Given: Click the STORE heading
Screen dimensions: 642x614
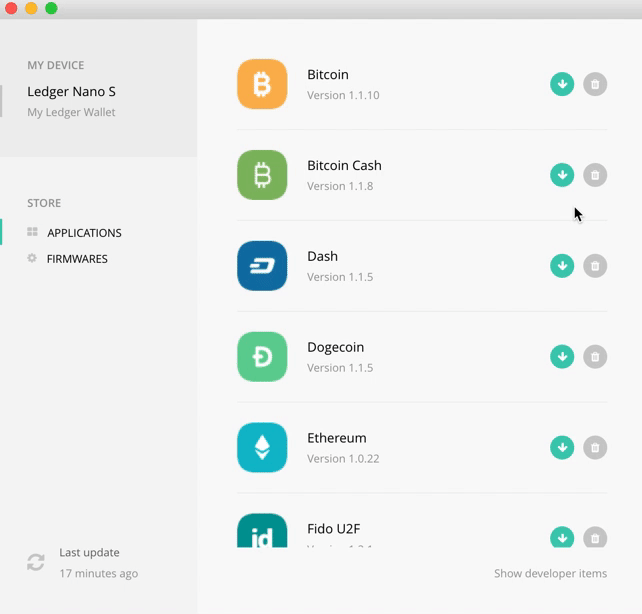Looking at the screenshot, I should [44, 203].
